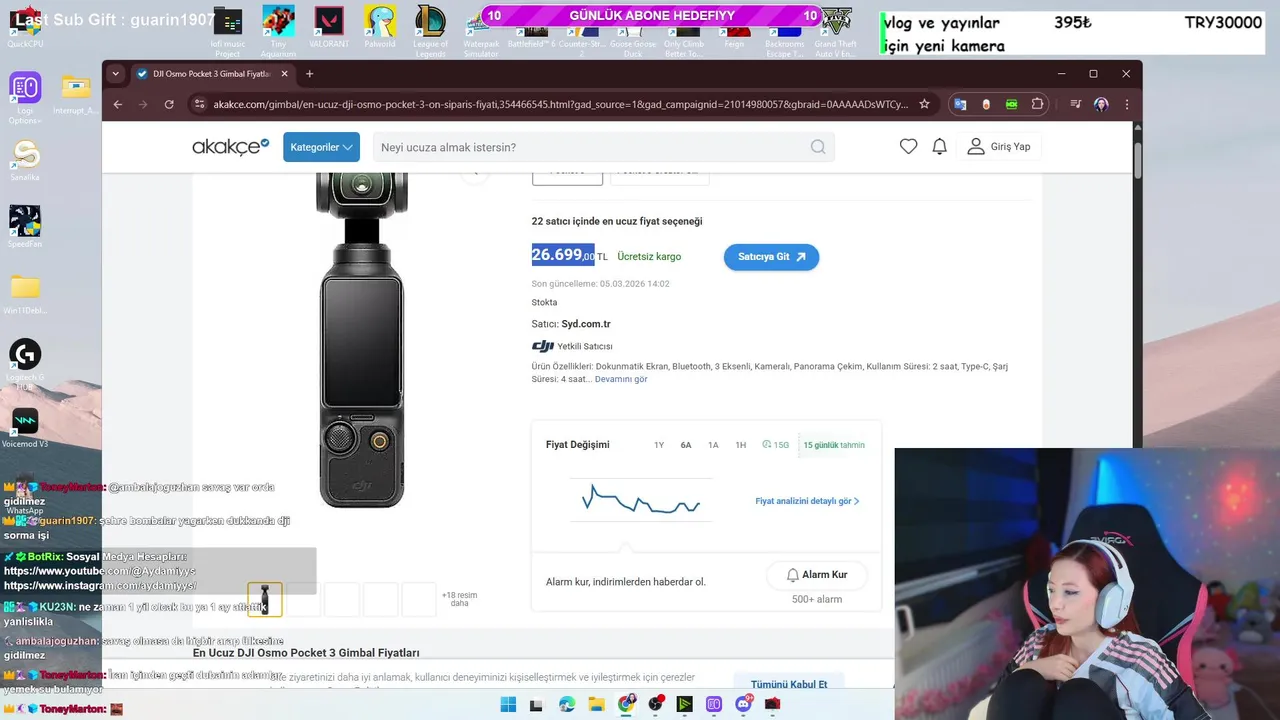Click the Ücretsiz kargo label
1280x720 pixels.
[x=649, y=257]
